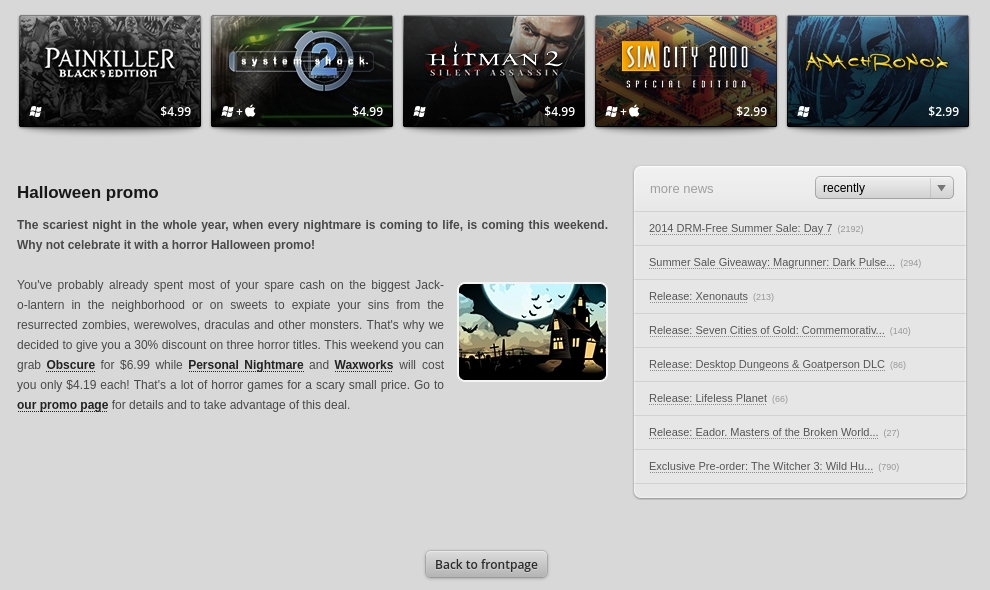The width and height of the screenshot is (990, 590).
Task: Open '2014 DRM-Free Summer Sale: Day 7' news
Action: 741,228
